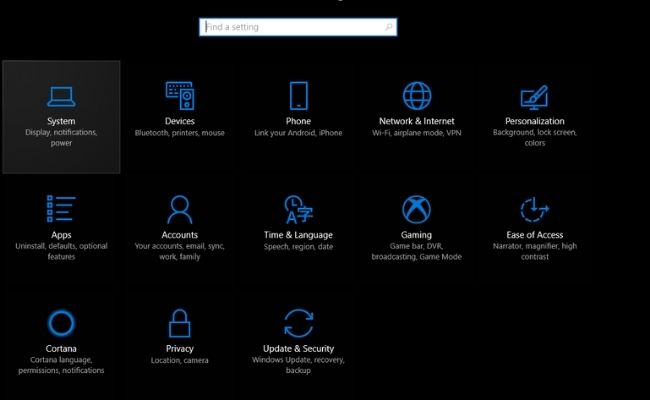
Task: Click the Devices label
Action: 179,121
